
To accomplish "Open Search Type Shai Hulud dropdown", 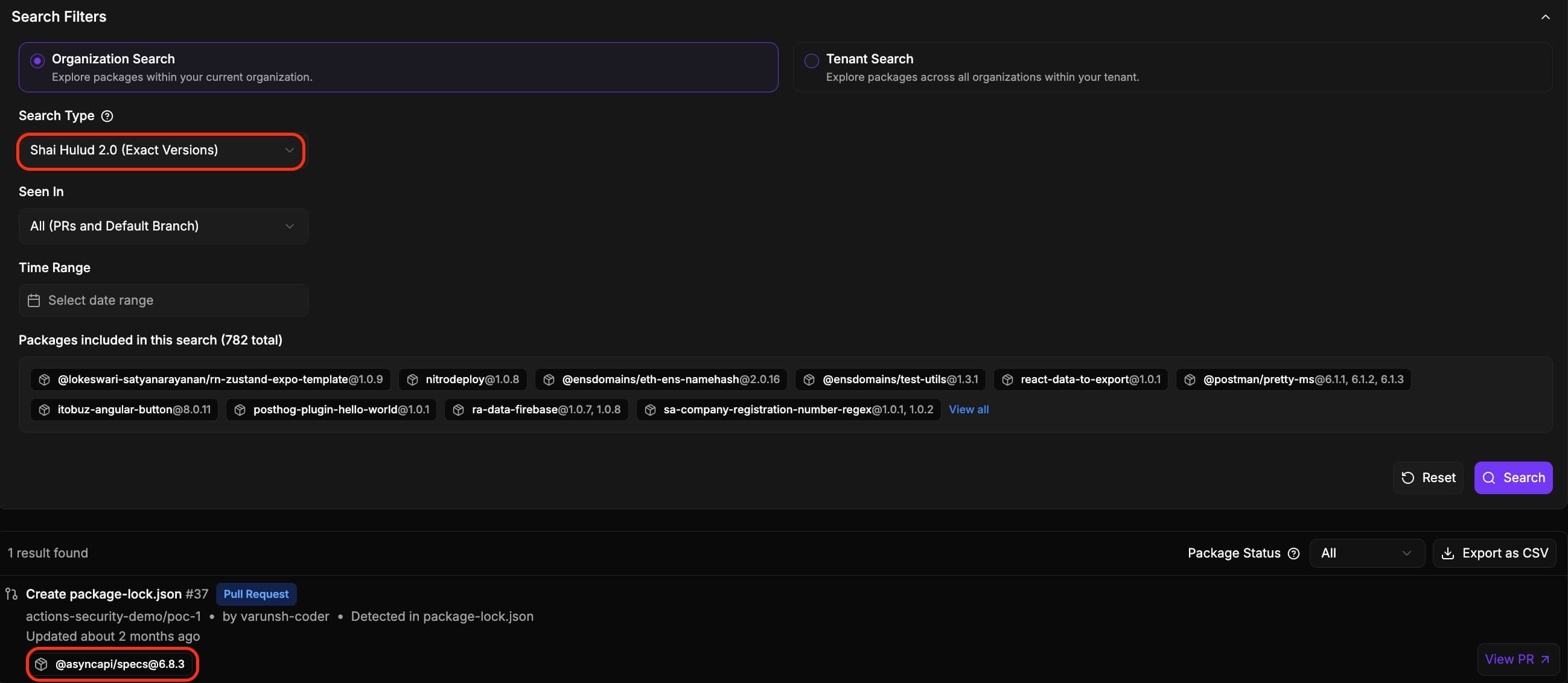I will pos(161,150).
